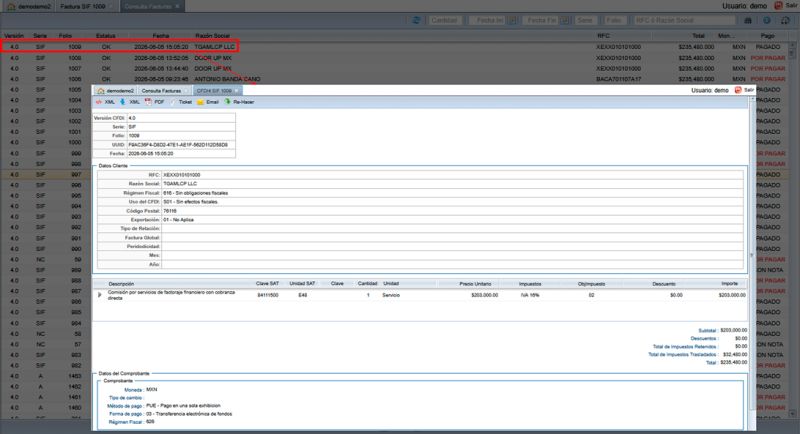Select the ANTONIO BANDA CANO invoice row
The width and height of the screenshot is (800, 434).
coord(396,79)
